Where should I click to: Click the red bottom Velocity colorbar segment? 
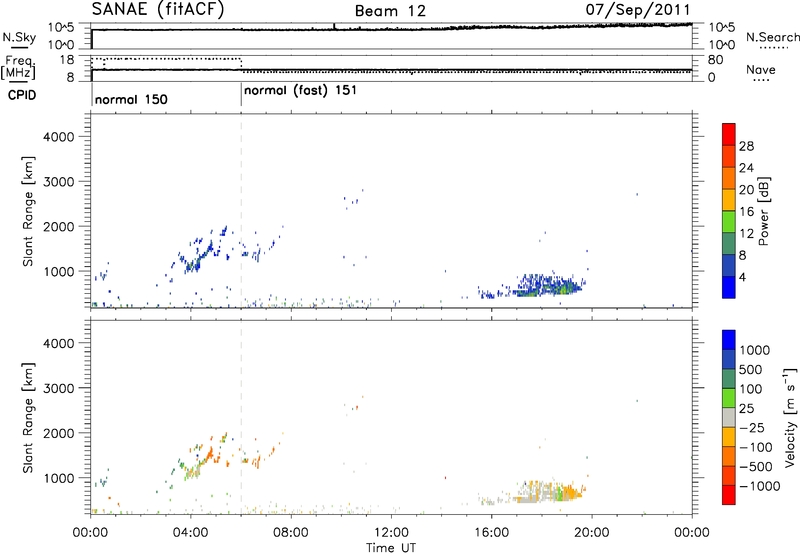point(729,495)
